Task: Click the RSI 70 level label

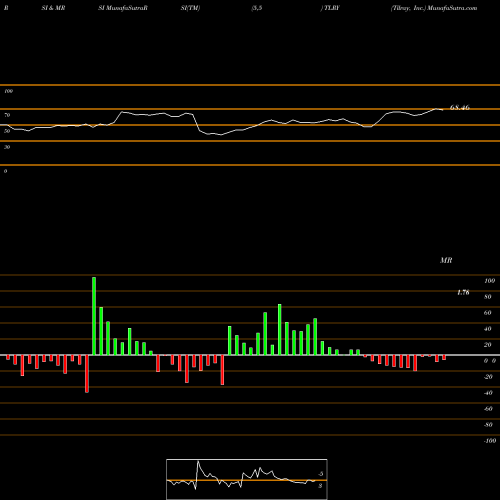Action: (x=7, y=115)
